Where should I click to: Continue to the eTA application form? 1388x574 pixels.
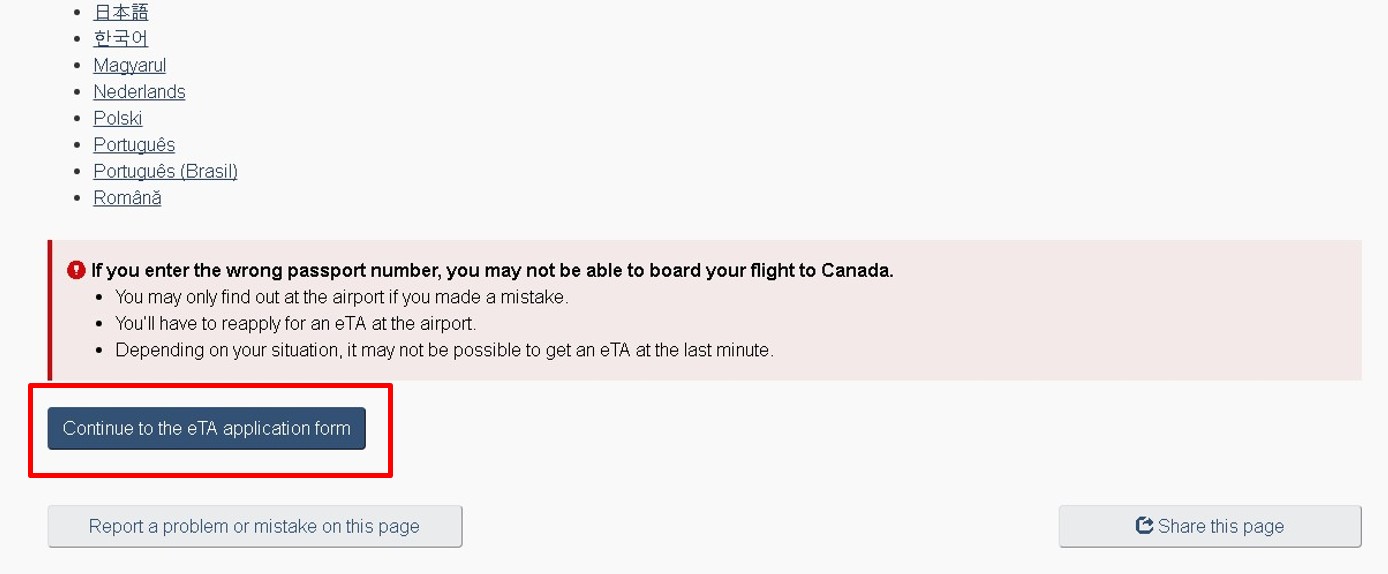click(x=206, y=428)
